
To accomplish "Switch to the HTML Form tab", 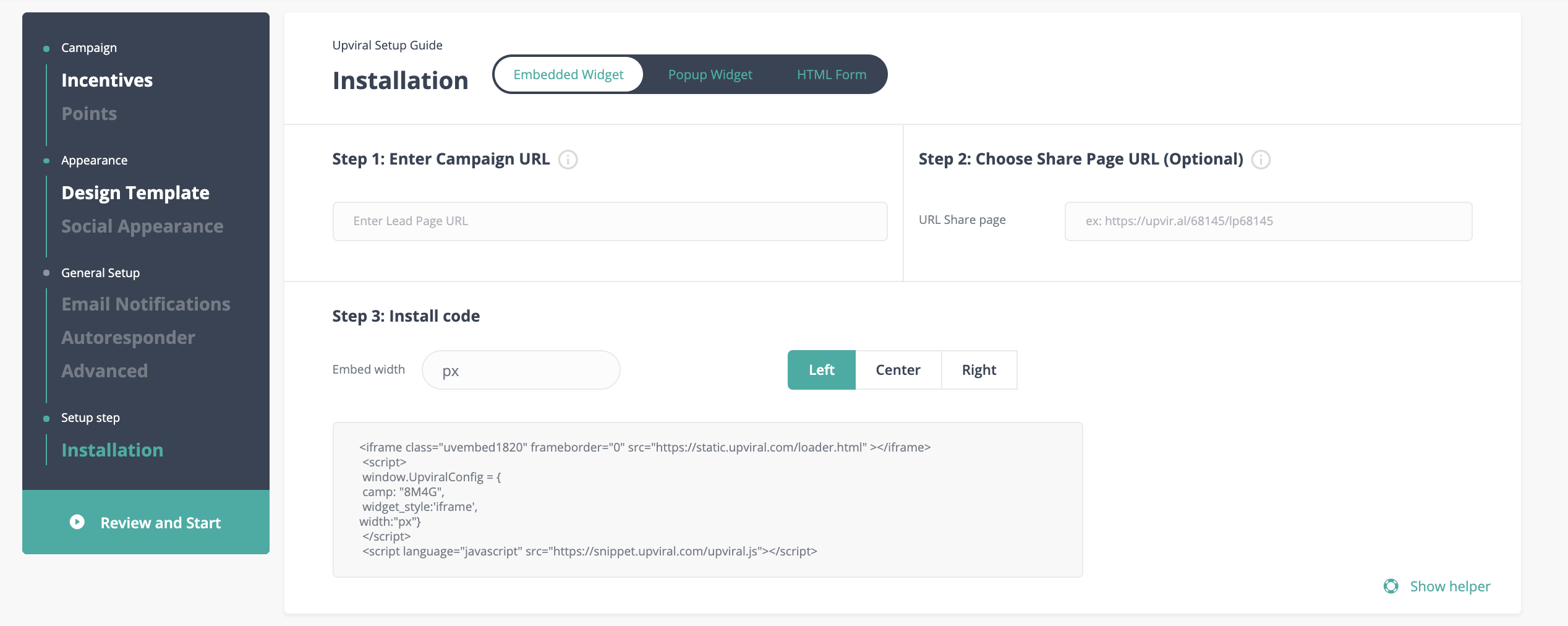I will (x=831, y=74).
